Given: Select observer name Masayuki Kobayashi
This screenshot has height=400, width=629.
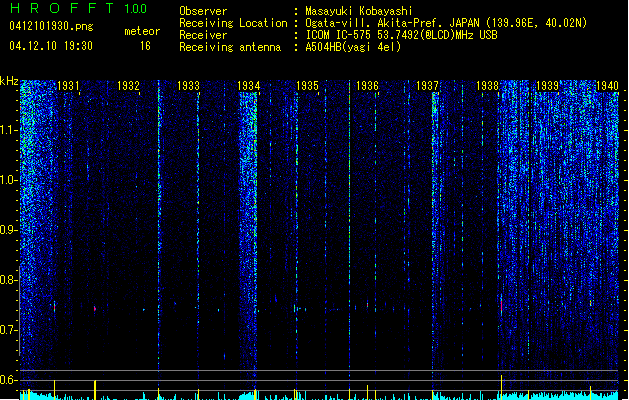Looking at the screenshot, I should [359, 11].
